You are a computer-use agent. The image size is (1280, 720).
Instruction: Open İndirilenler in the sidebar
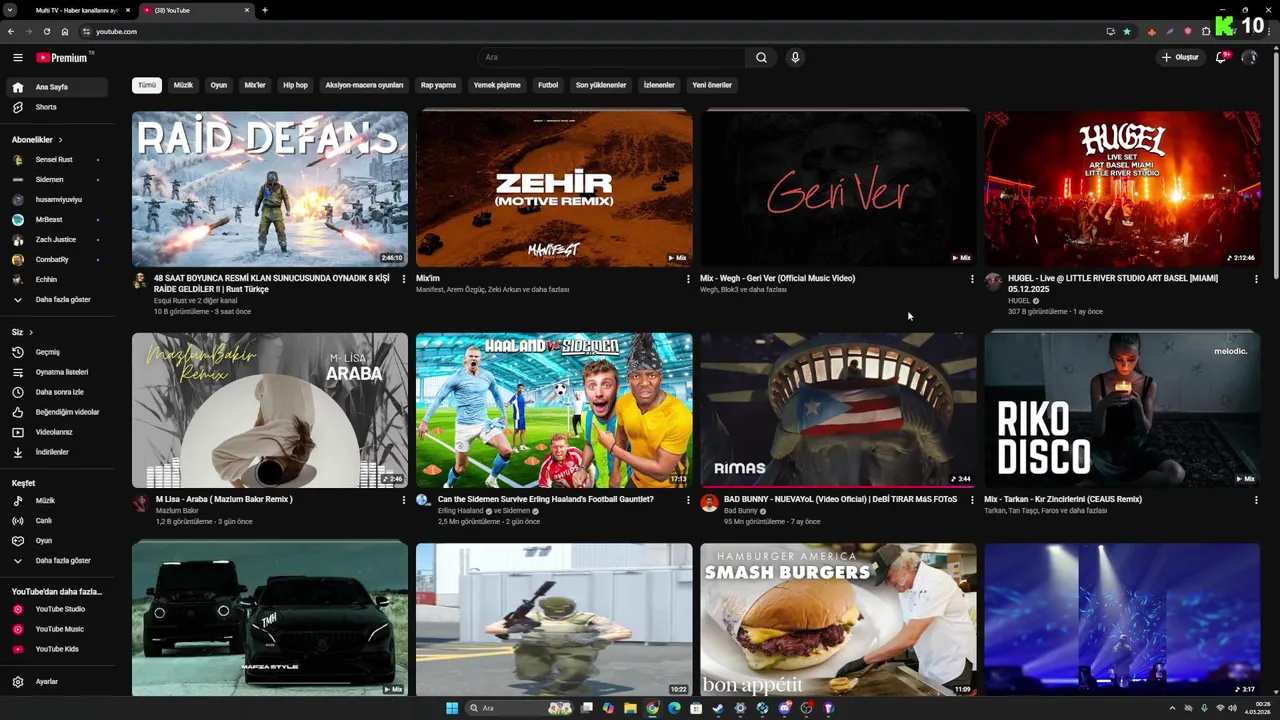[x=56, y=452]
